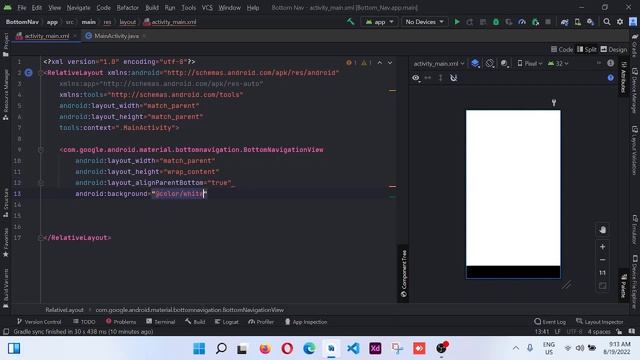Open the File menu
Screen dimensions: 640x360
coord(22,7)
